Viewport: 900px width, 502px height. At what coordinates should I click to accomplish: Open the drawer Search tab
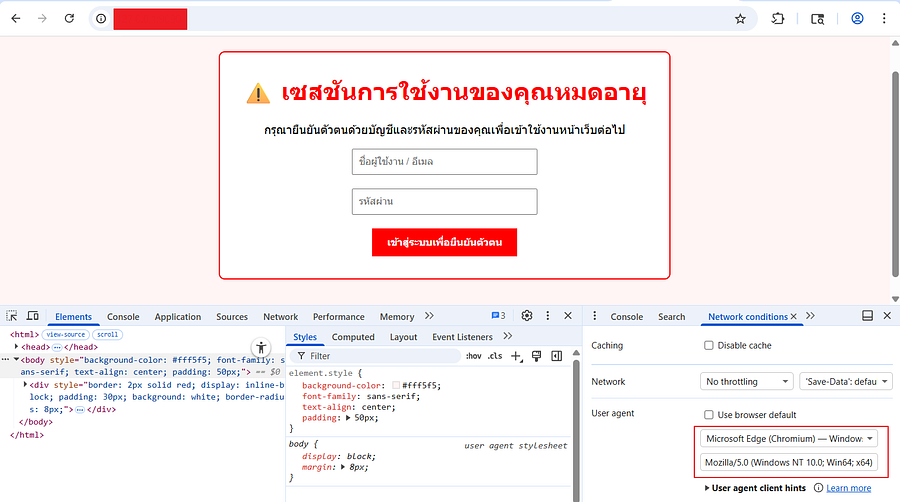pyautogui.click(x=672, y=317)
